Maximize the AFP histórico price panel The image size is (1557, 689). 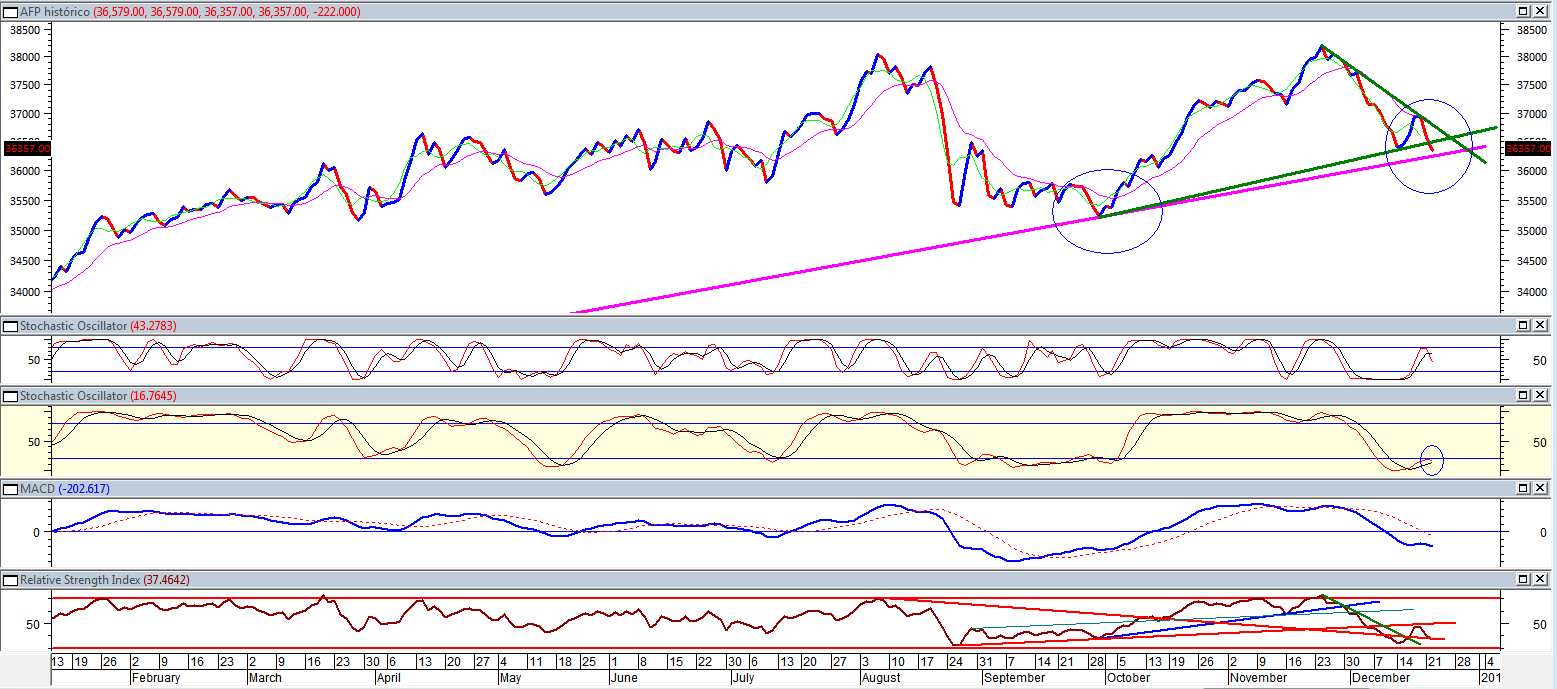point(1523,11)
